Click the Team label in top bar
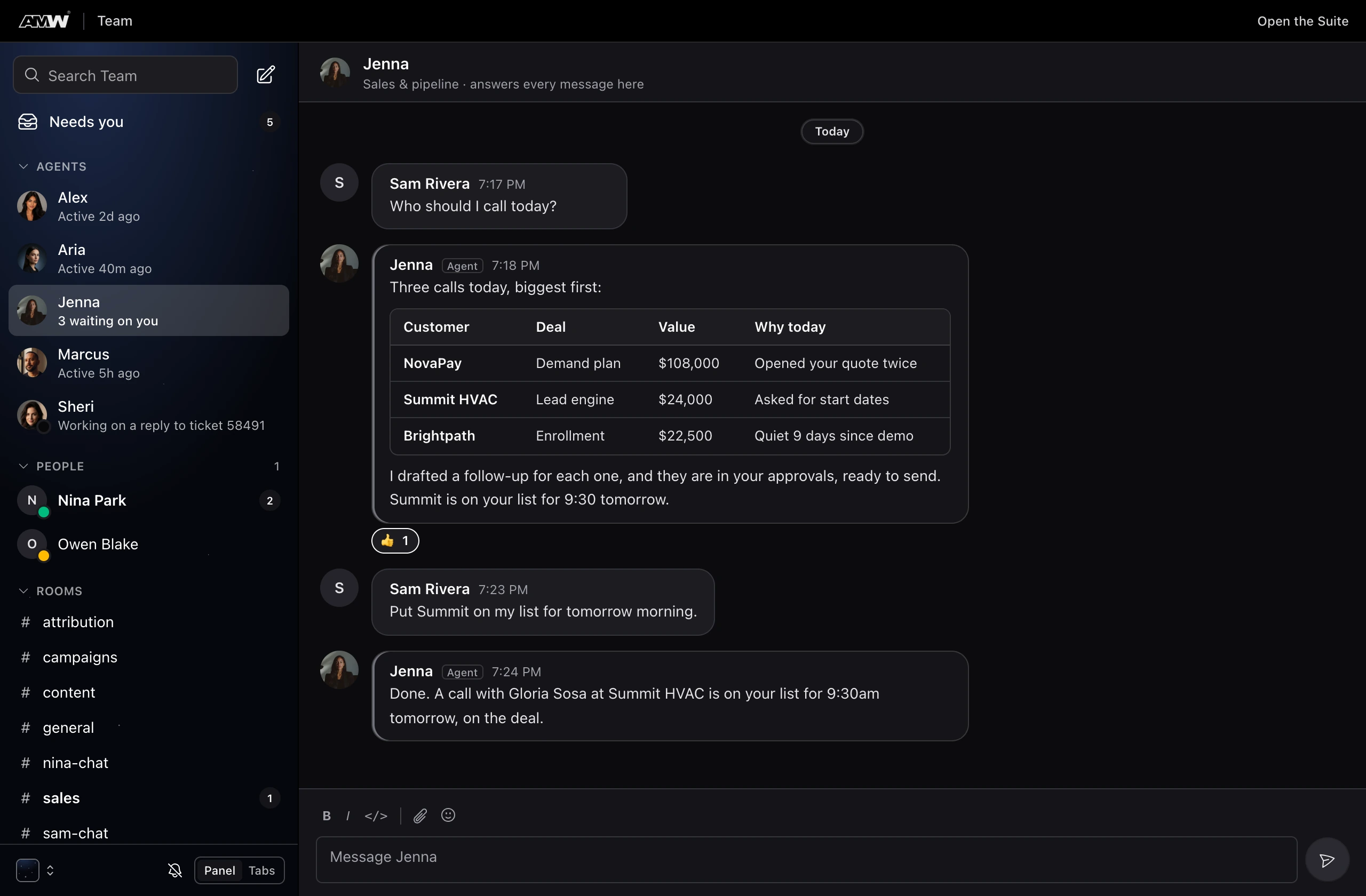The image size is (1366, 896). pos(115,21)
